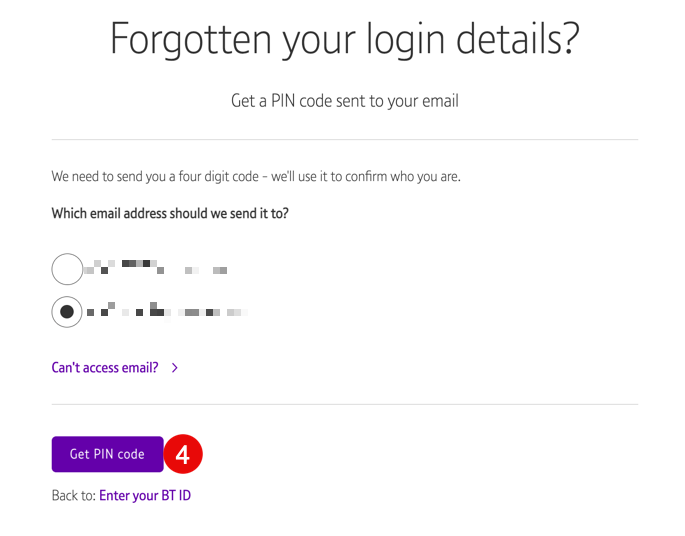The width and height of the screenshot is (685, 536).
Task: Click the blurred email text beside selected radio
Action: pos(167,310)
